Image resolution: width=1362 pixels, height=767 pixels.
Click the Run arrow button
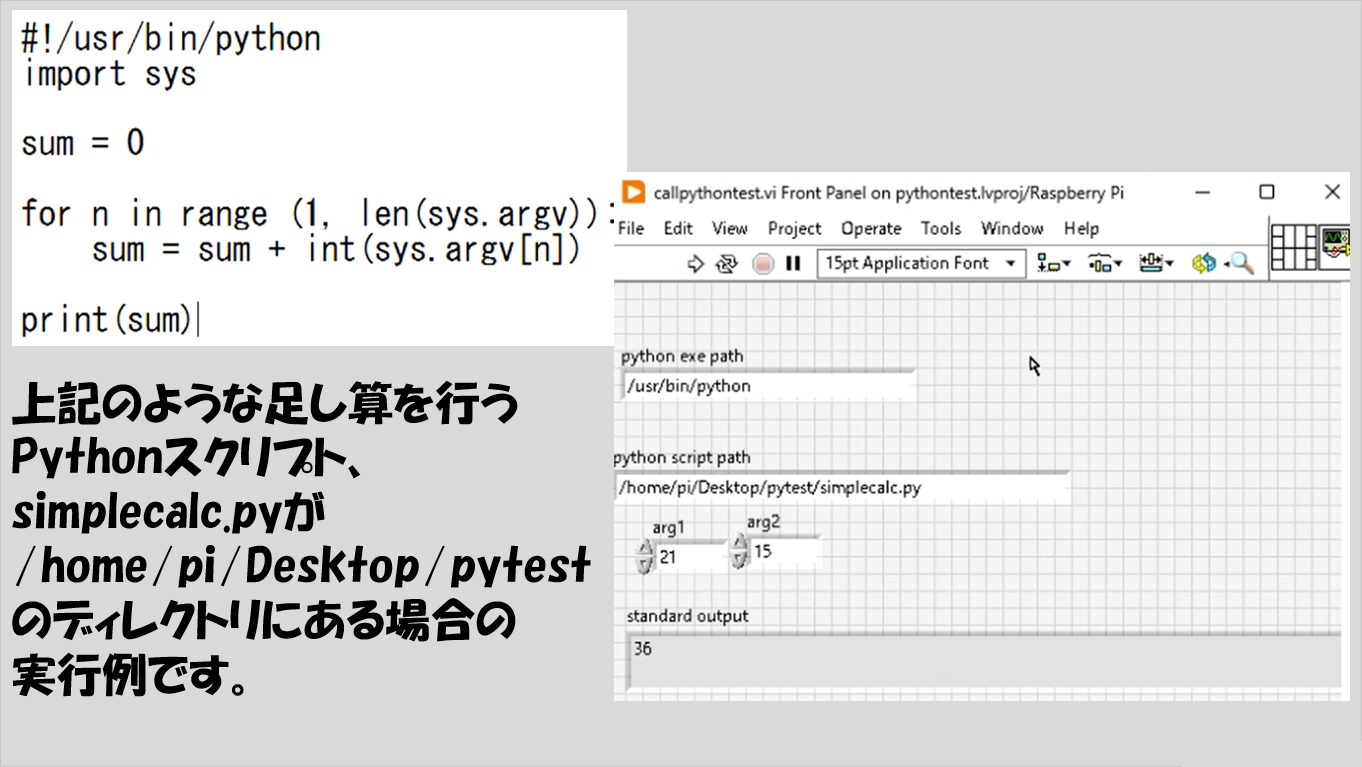click(x=696, y=264)
